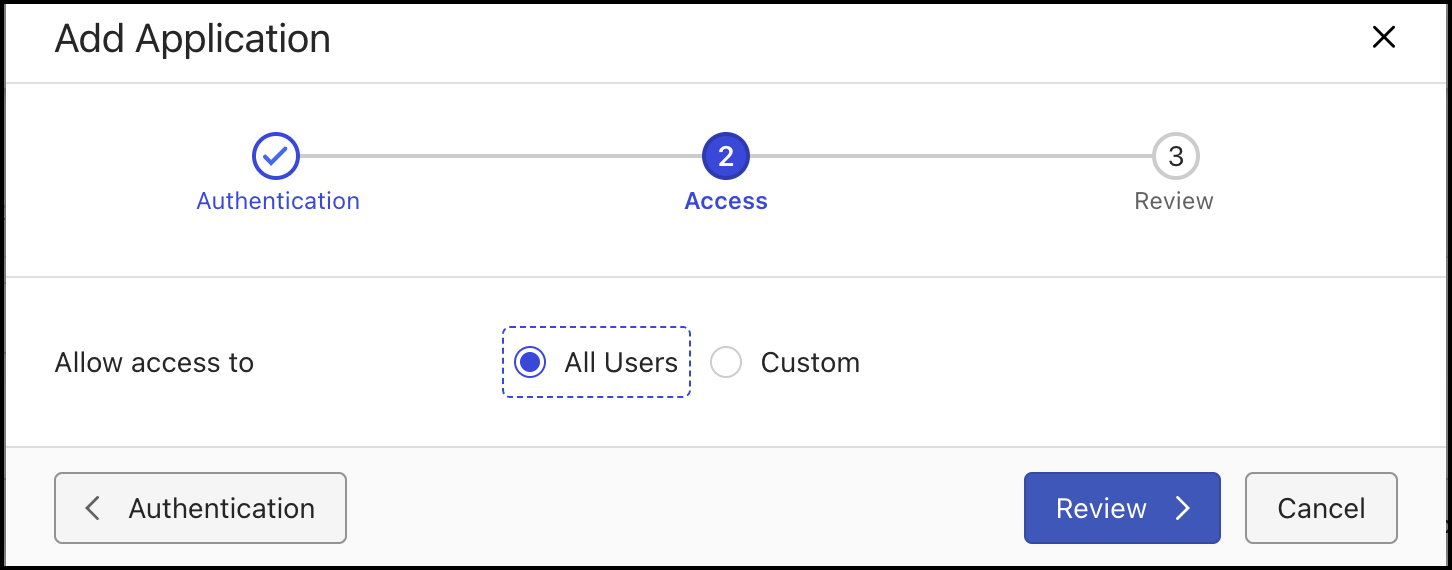The image size is (1452, 570).
Task: Go to the Authentication step label
Action: 278,201
